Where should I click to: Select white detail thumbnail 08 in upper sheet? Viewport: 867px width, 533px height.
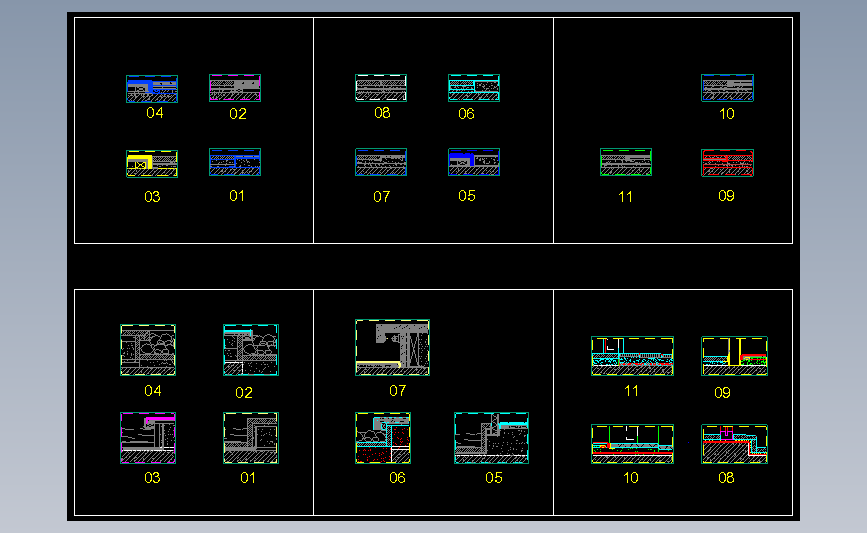(x=381, y=88)
